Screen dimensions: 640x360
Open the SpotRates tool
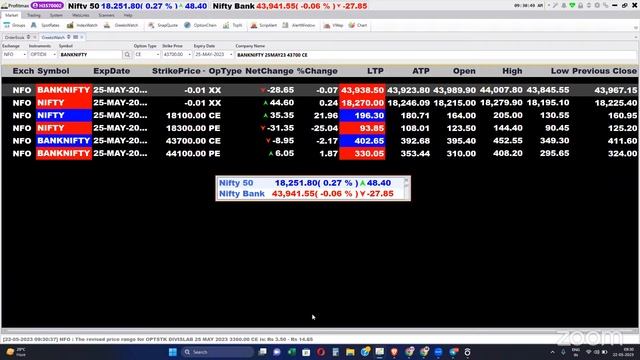(45, 25)
